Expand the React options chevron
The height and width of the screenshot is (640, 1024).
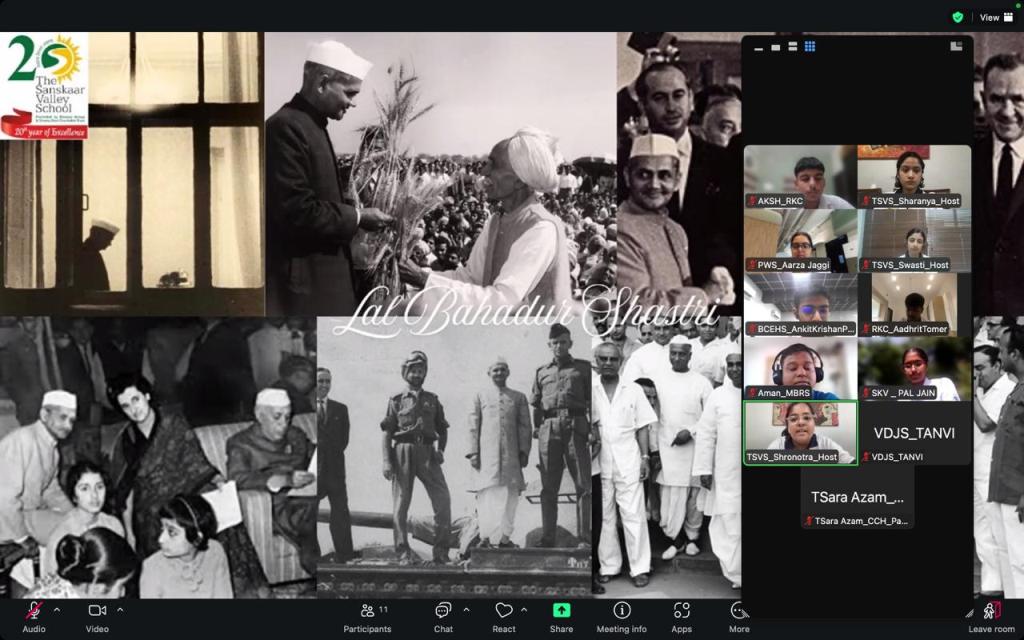(x=527, y=609)
